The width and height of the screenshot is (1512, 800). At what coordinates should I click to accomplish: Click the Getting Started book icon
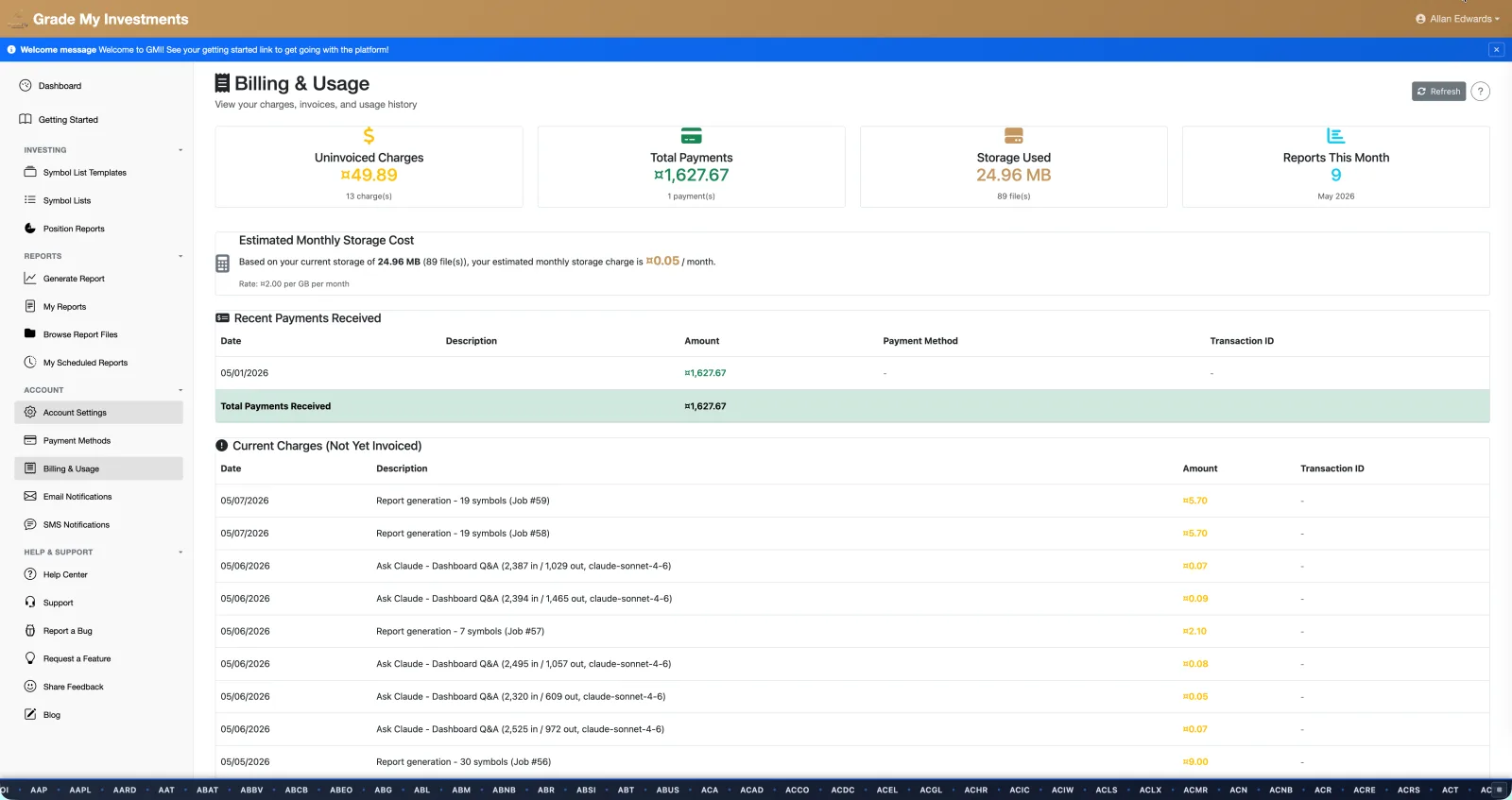pyautogui.click(x=26, y=119)
